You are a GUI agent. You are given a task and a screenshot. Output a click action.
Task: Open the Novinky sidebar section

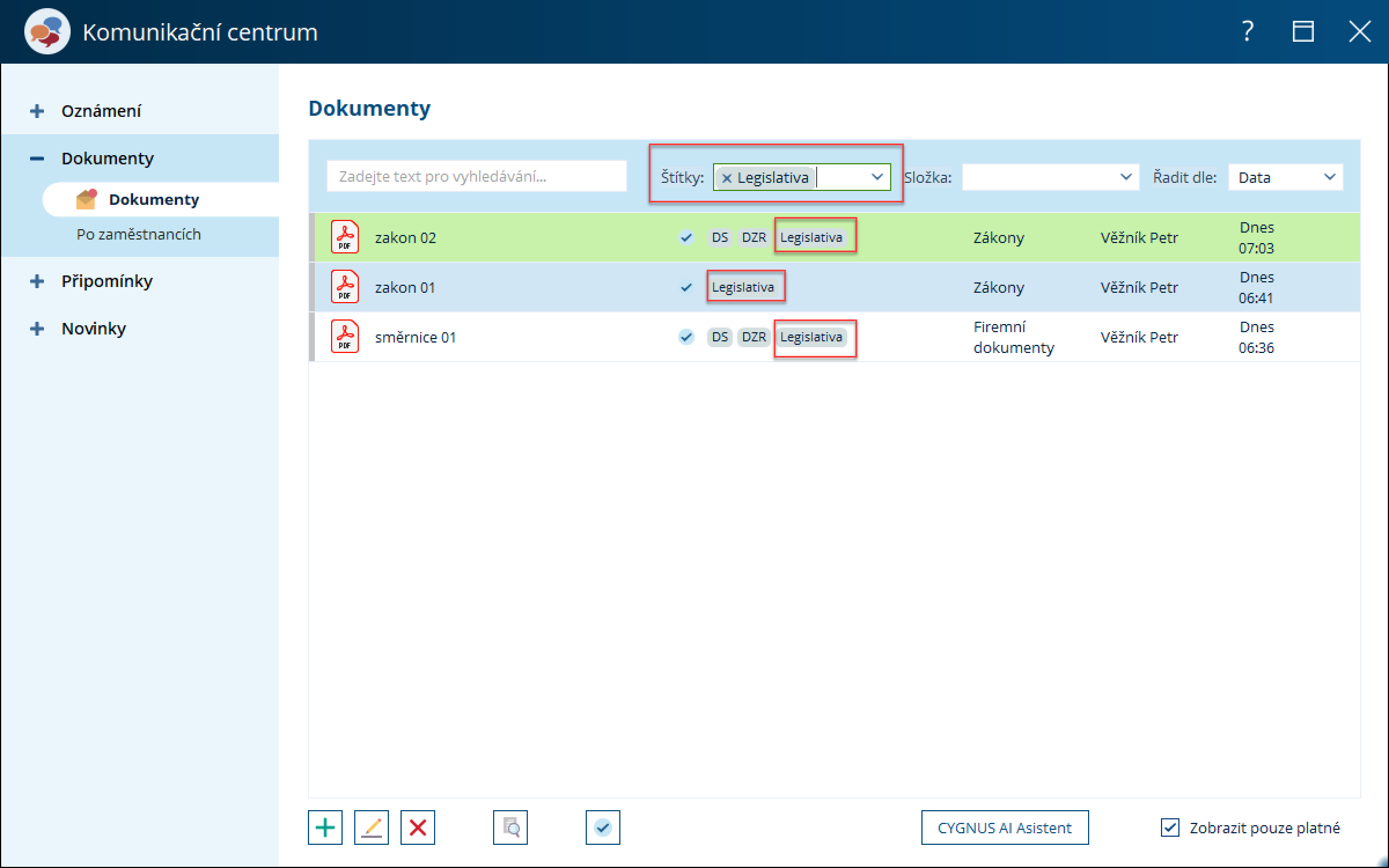[x=94, y=329]
